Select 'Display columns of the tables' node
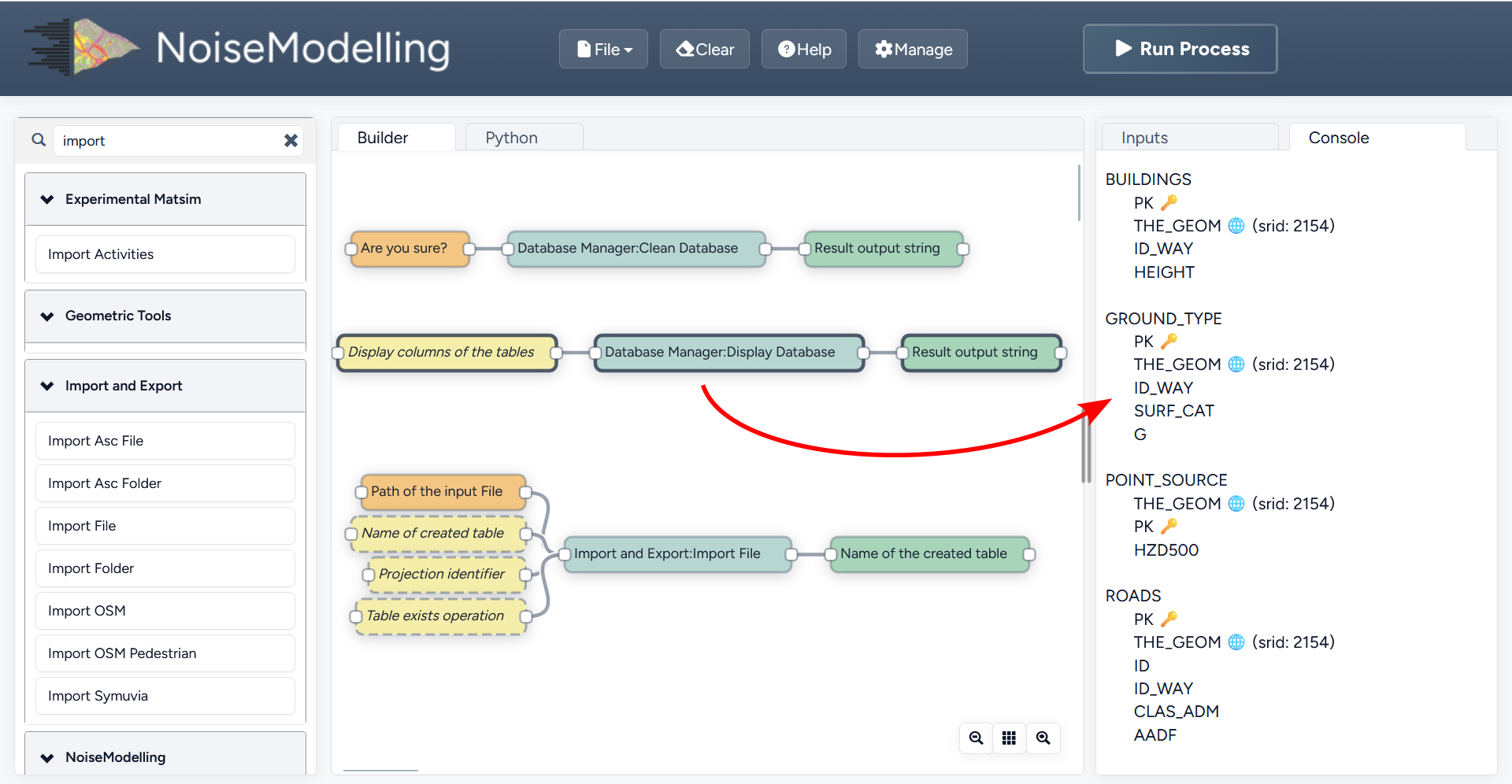1512x784 pixels. point(447,353)
